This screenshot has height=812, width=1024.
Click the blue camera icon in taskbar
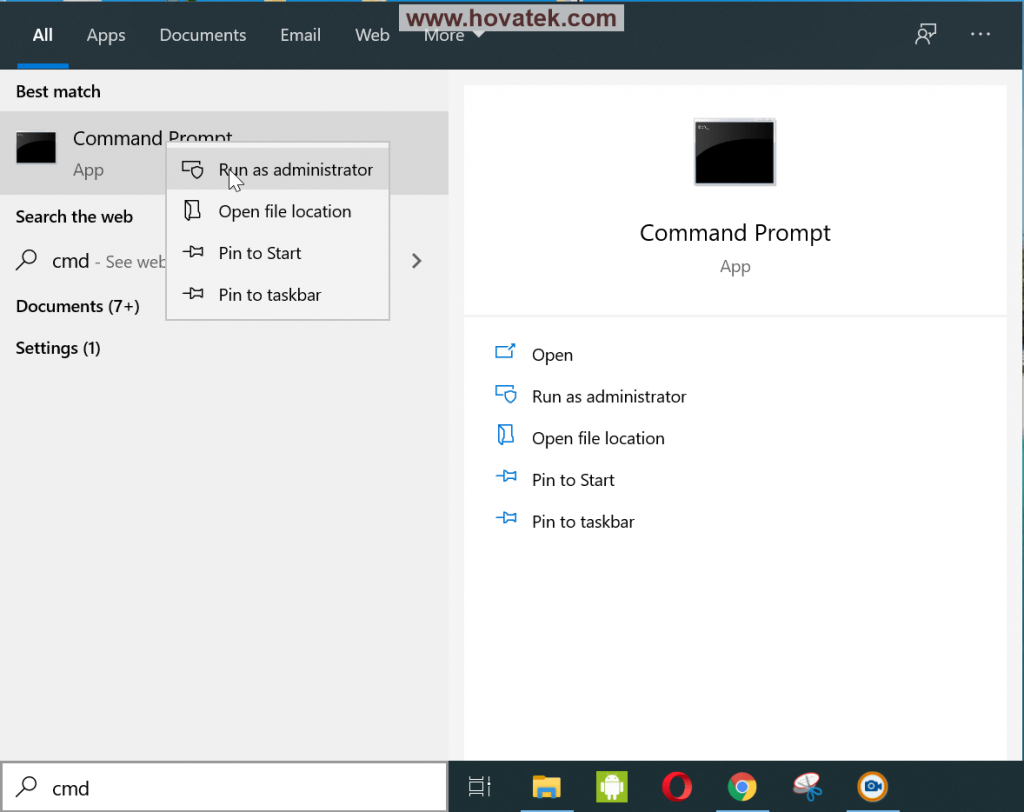coord(872,787)
